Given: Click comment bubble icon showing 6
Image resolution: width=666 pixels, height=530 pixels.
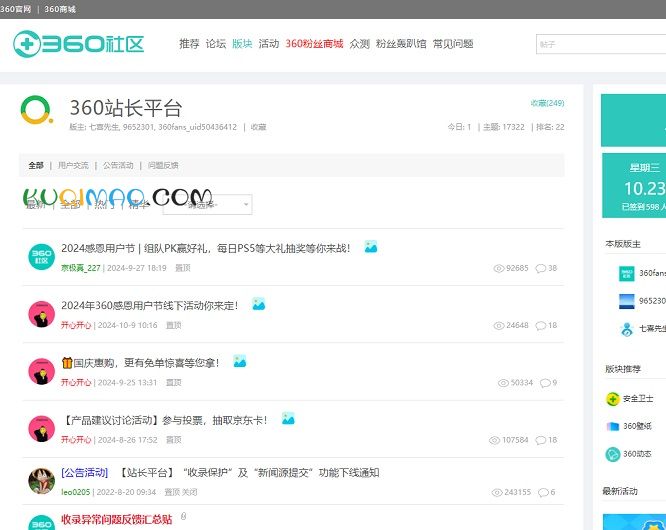Looking at the screenshot, I should coord(543,493).
